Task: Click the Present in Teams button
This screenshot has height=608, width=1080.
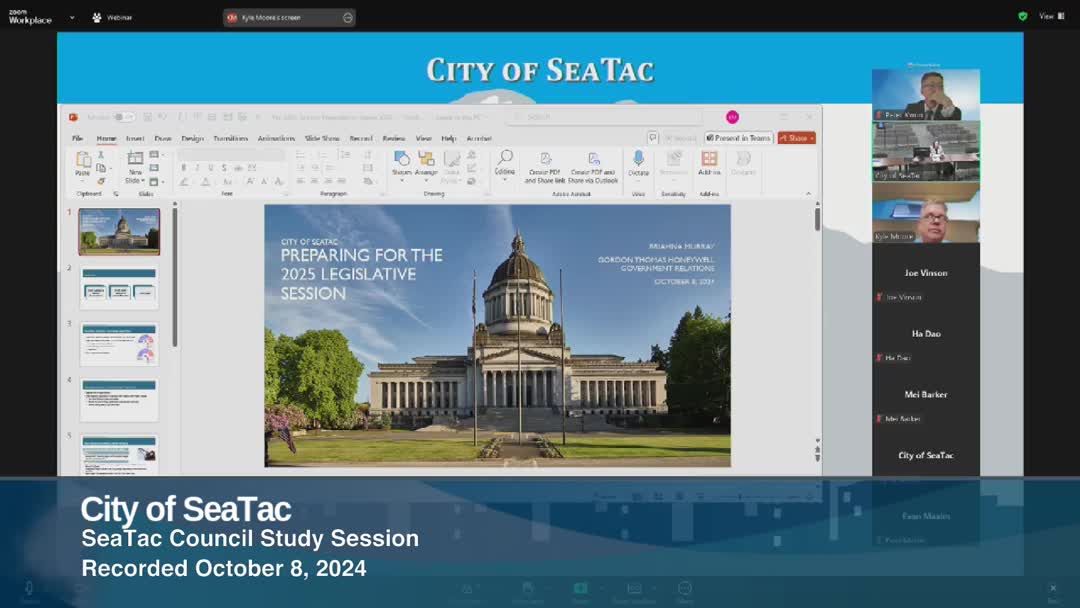Action: 739,138
